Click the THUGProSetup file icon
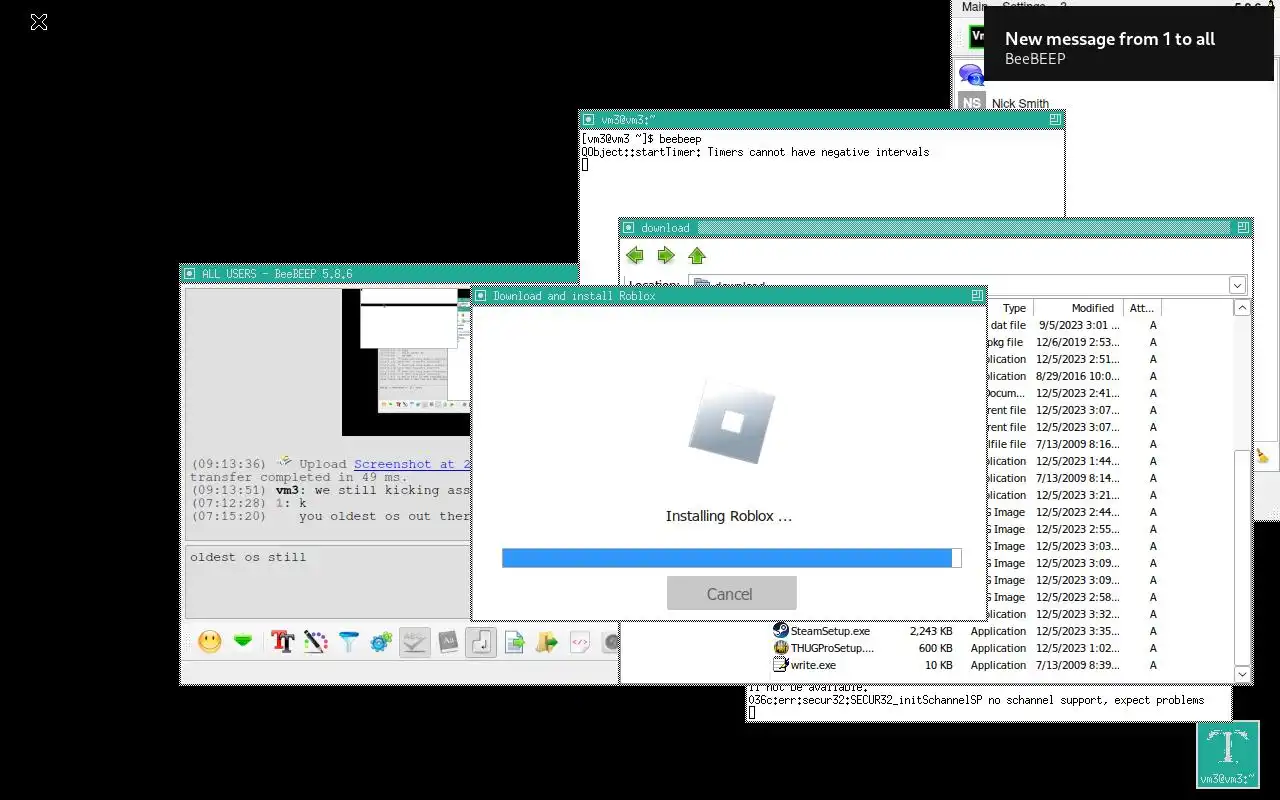Screen dimensions: 1280x800 [781, 648]
